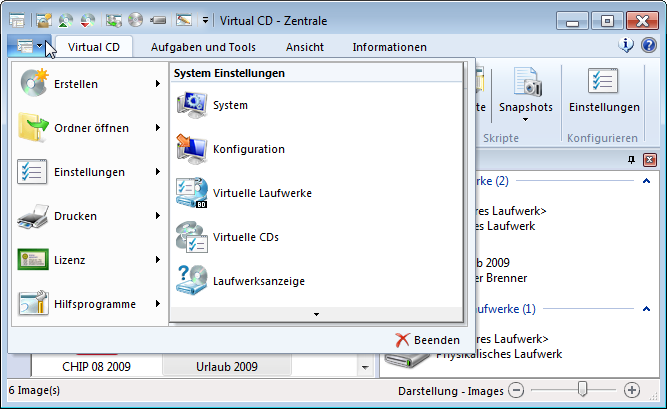Click the image list dropdown arrow
The height and width of the screenshot is (409, 667).
pyautogui.click(x=365, y=367)
